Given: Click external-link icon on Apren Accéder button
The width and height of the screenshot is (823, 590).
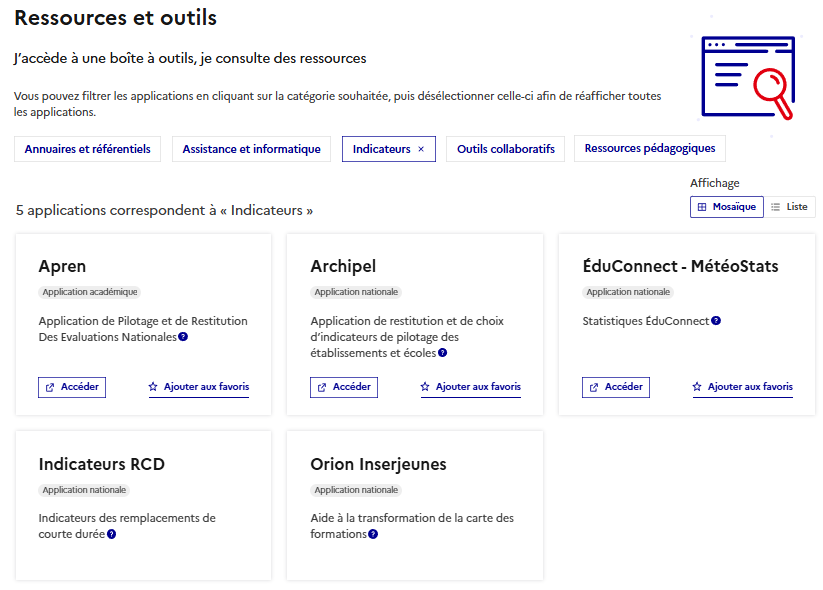Looking at the screenshot, I should tap(50, 387).
